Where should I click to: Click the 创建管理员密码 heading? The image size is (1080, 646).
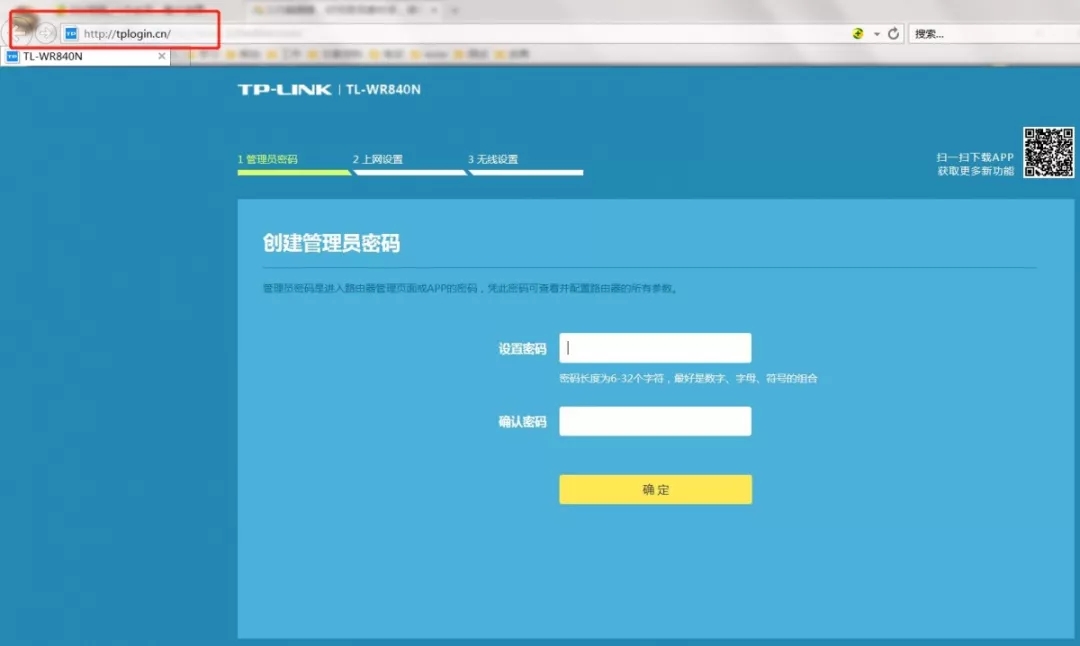(x=331, y=243)
